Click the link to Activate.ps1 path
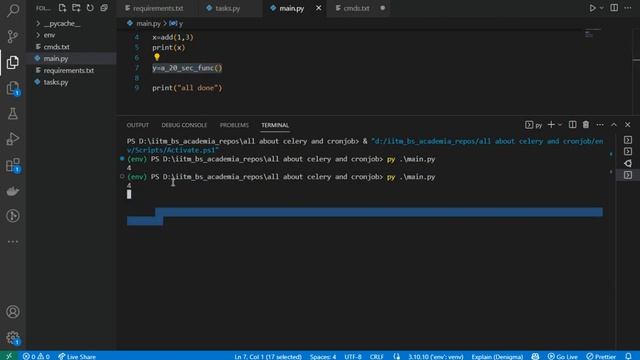 [x=365, y=145]
